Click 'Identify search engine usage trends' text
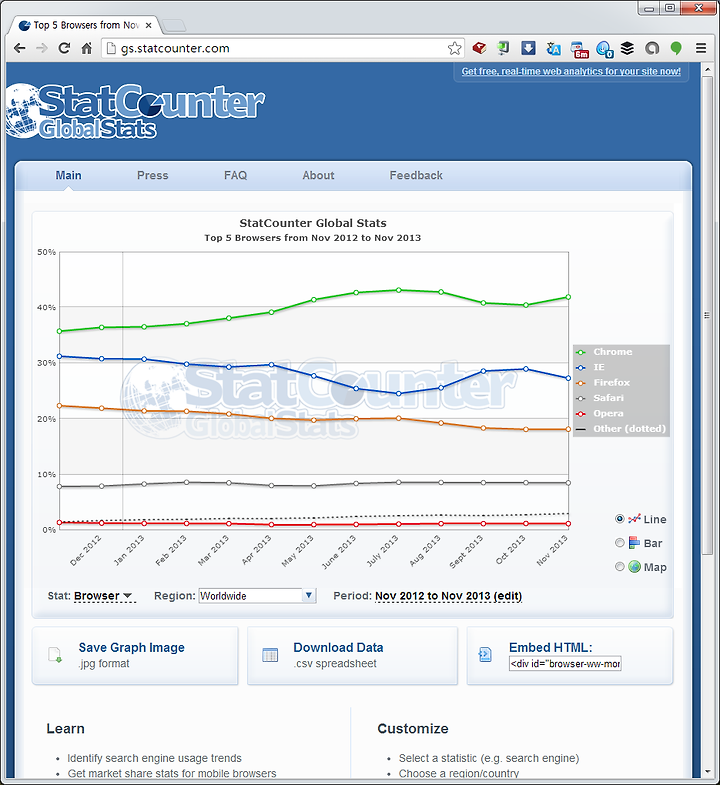This screenshot has height=785, width=720. [x=154, y=758]
